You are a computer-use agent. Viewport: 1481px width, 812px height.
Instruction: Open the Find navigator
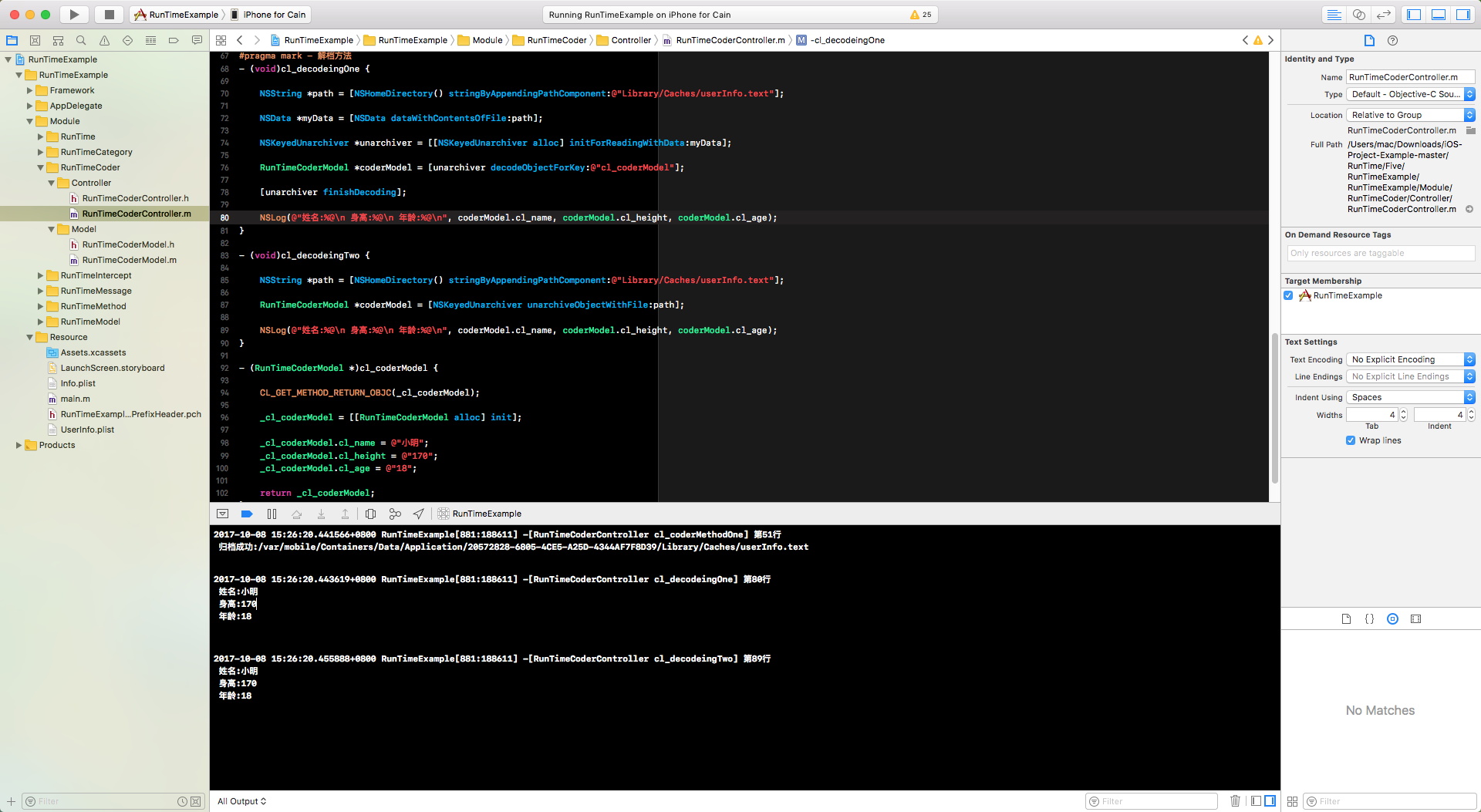81,40
